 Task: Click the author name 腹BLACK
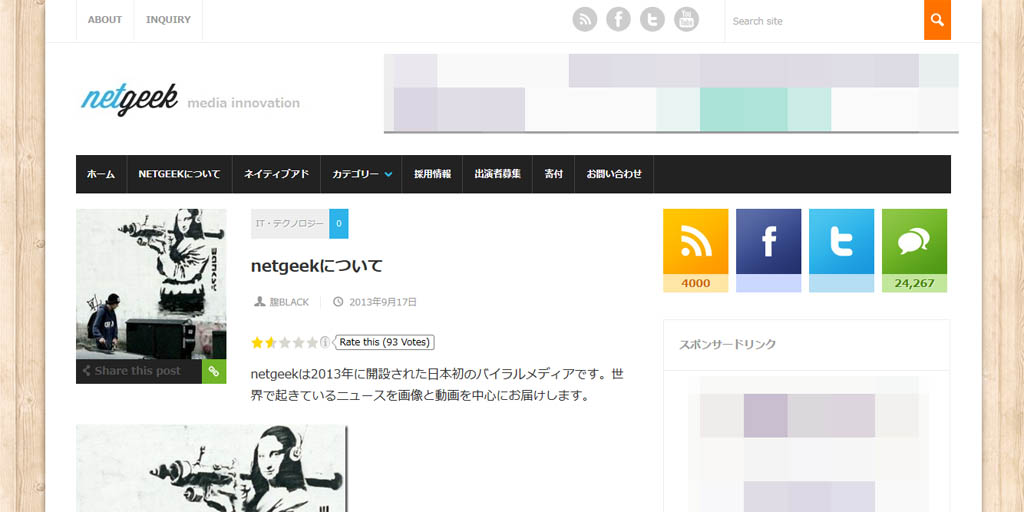point(289,302)
